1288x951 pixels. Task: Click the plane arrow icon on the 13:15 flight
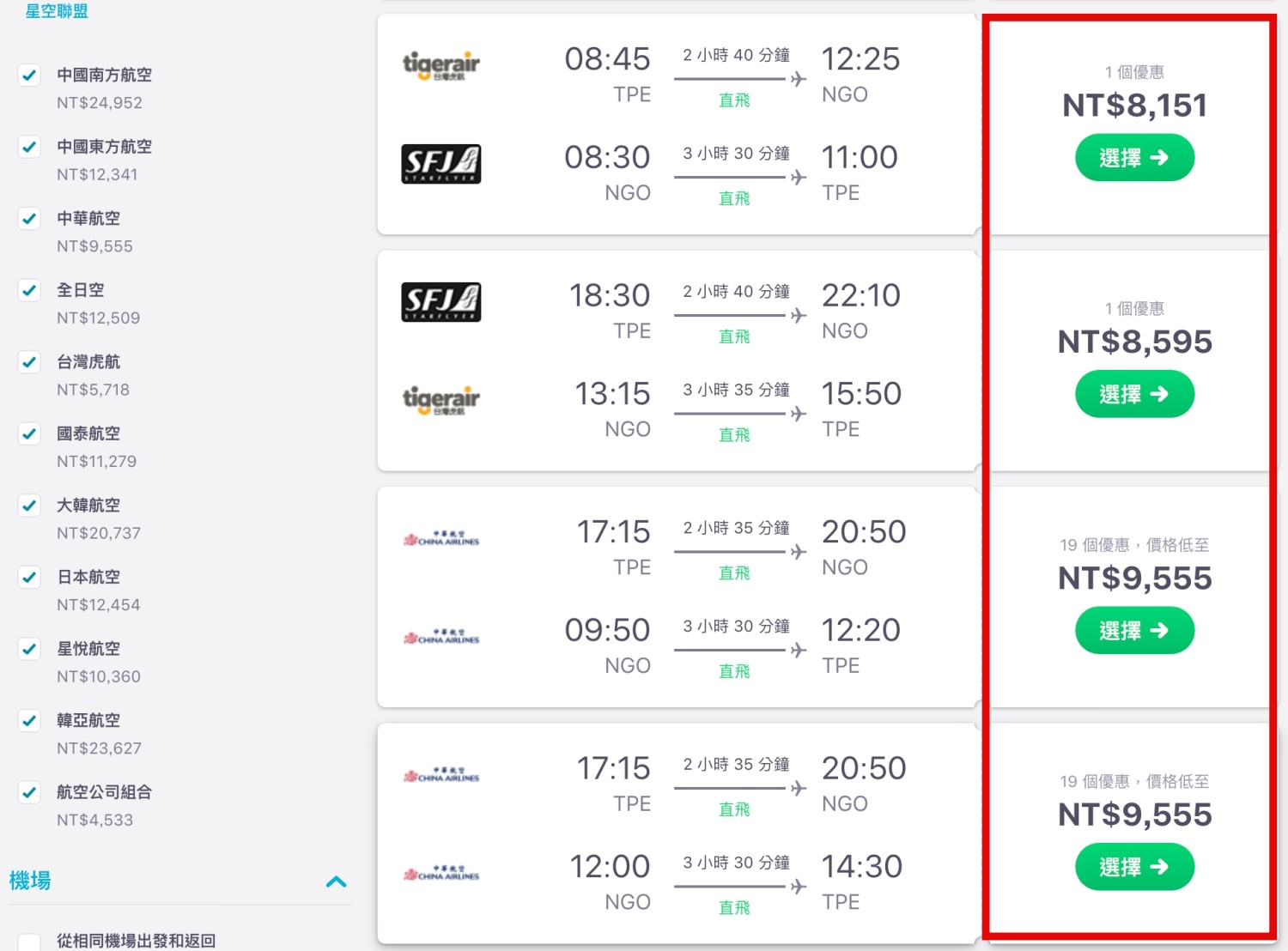point(799,414)
